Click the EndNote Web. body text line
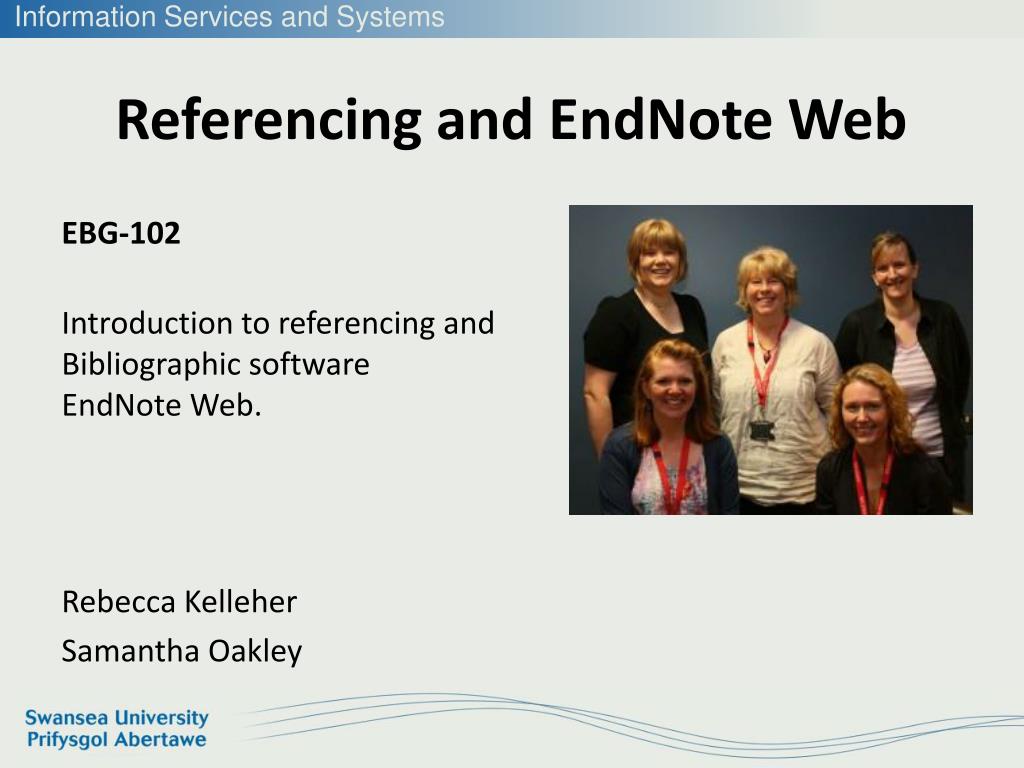The width and height of the screenshot is (1024, 768). point(161,405)
